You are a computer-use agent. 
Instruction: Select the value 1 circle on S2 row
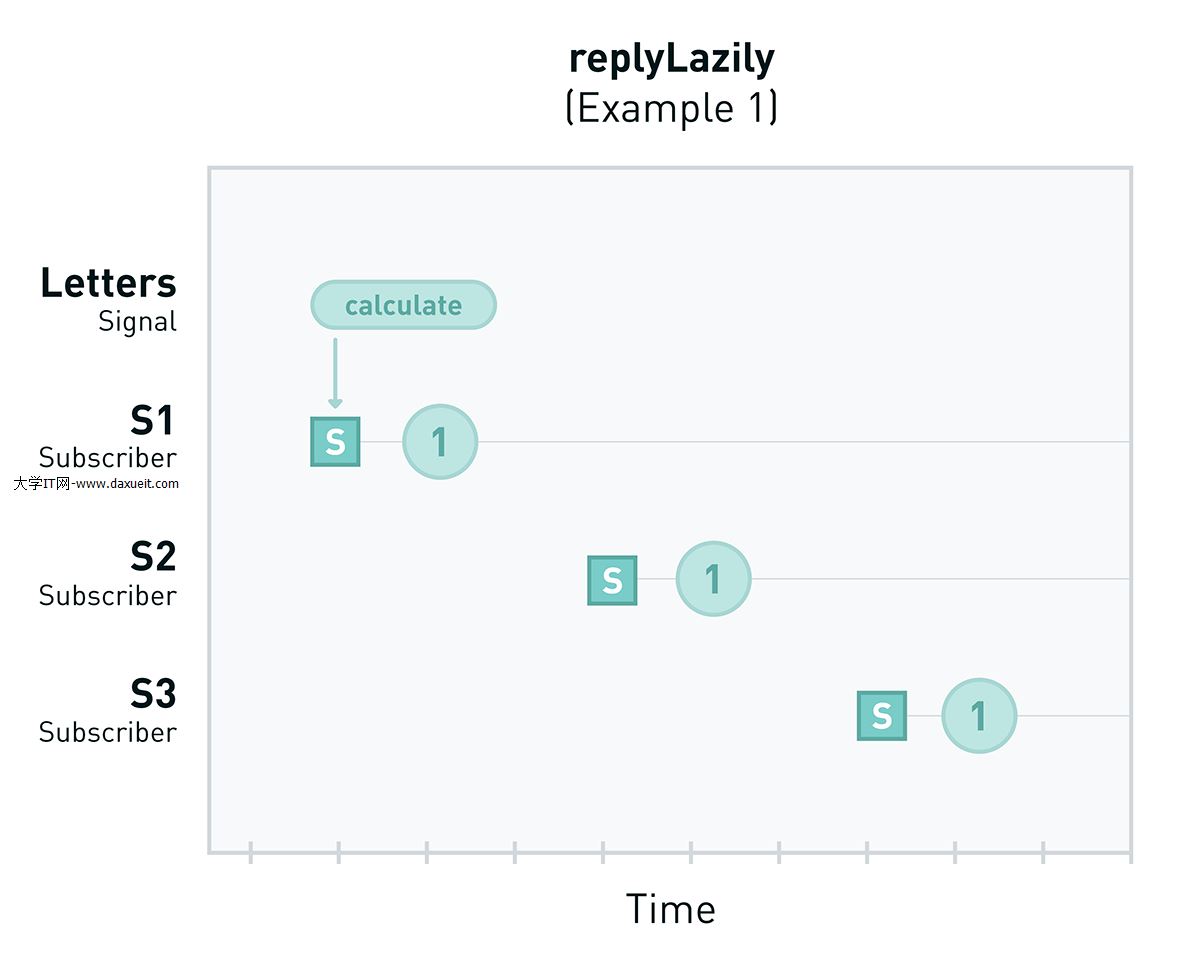click(x=713, y=579)
